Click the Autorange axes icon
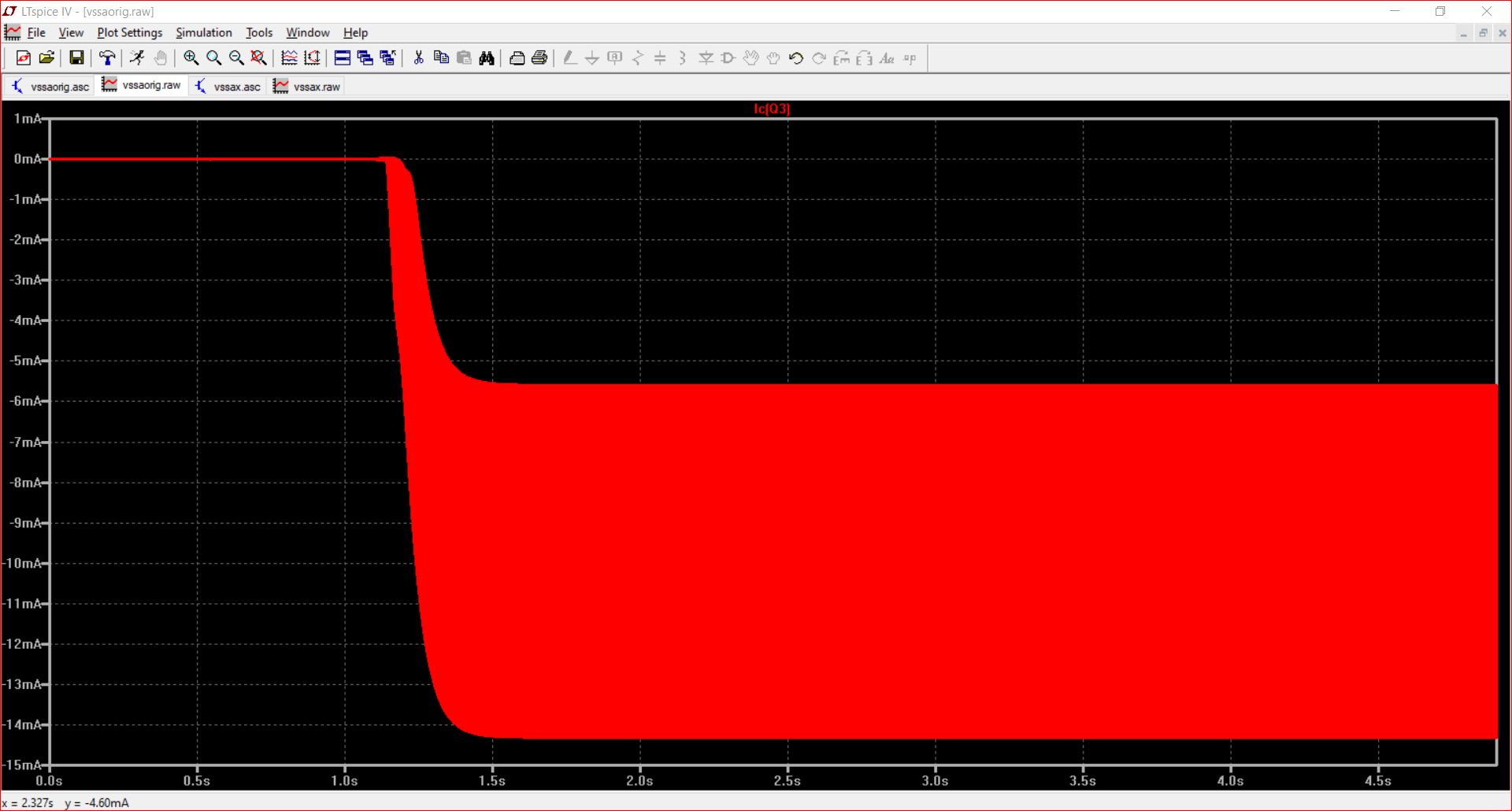 pos(312,57)
